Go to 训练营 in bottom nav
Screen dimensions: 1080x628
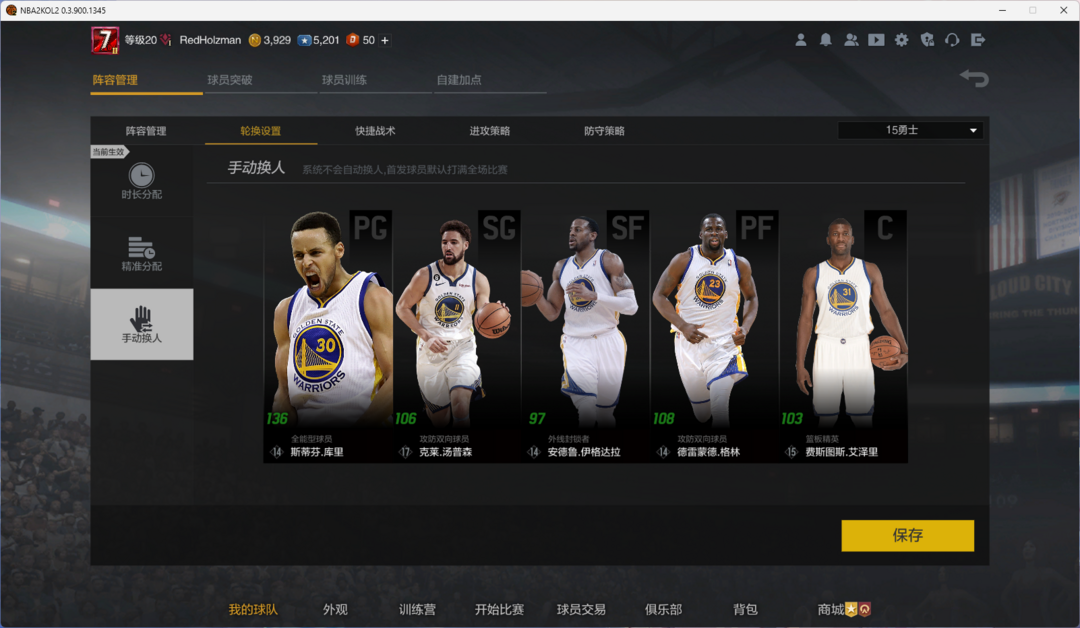pyautogui.click(x=417, y=609)
